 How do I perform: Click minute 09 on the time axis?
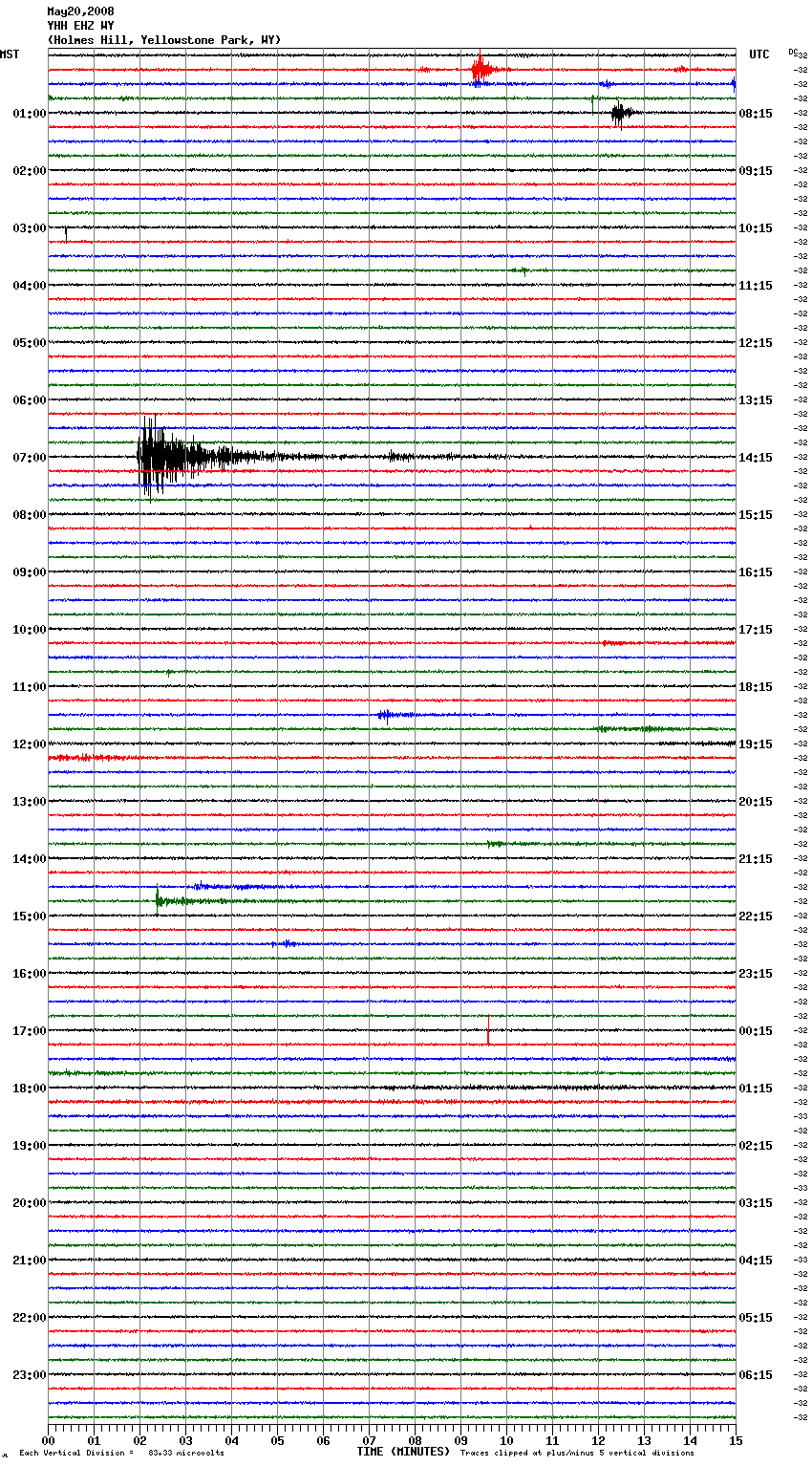coord(461,1440)
